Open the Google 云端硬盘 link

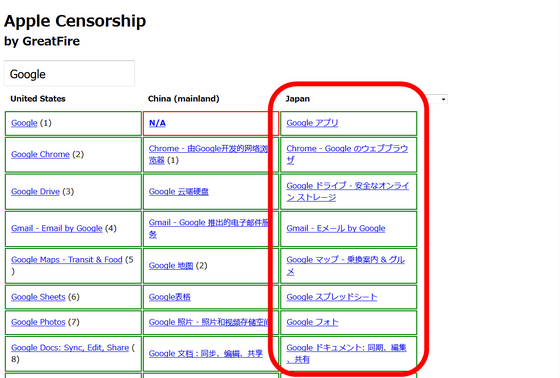(179, 192)
